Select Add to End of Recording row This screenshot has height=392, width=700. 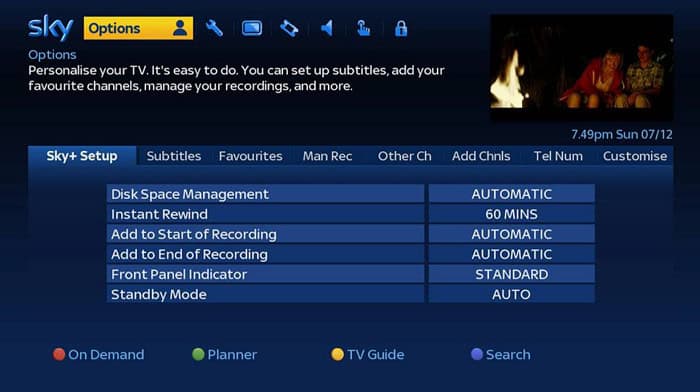pos(265,254)
